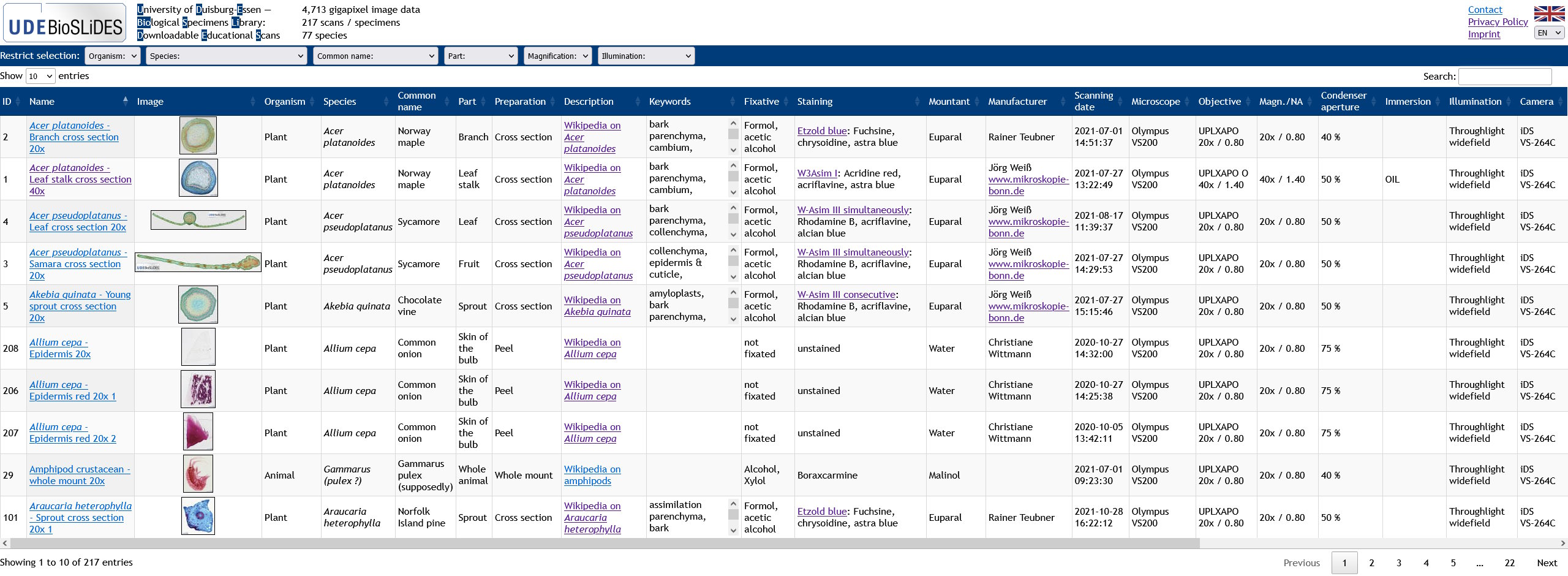Change the Show entries count dropdown
The width and height of the screenshot is (1568, 576).
pyautogui.click(x=40, y=76)
